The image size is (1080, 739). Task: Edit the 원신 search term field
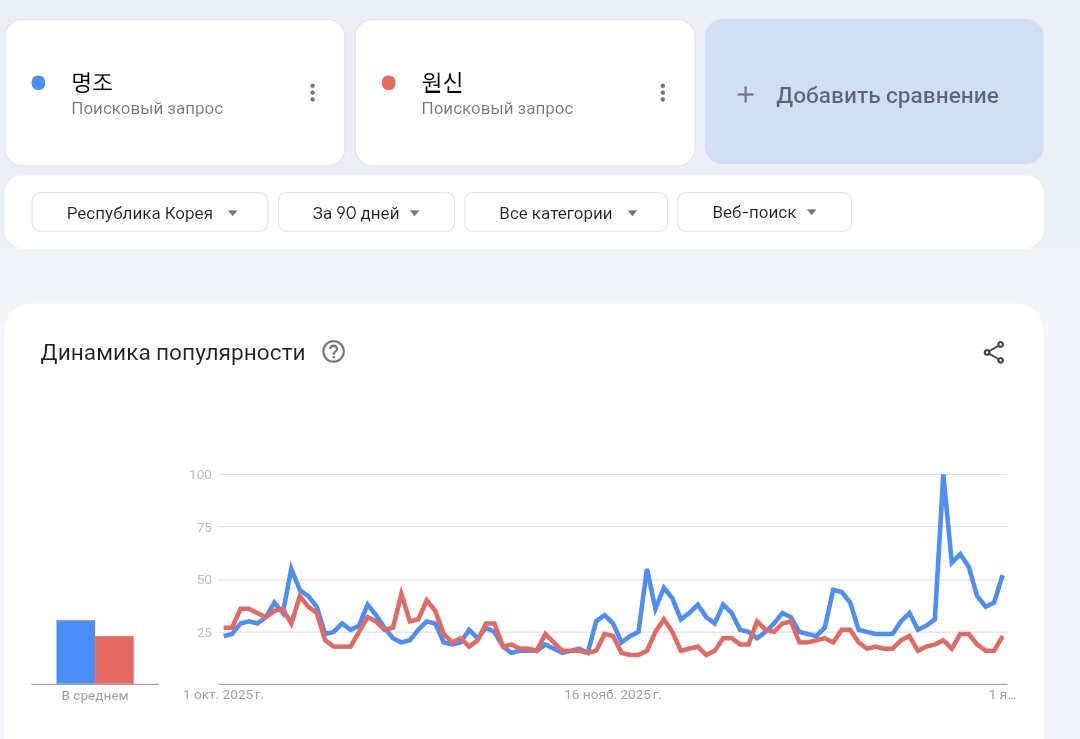coord(443,82)
